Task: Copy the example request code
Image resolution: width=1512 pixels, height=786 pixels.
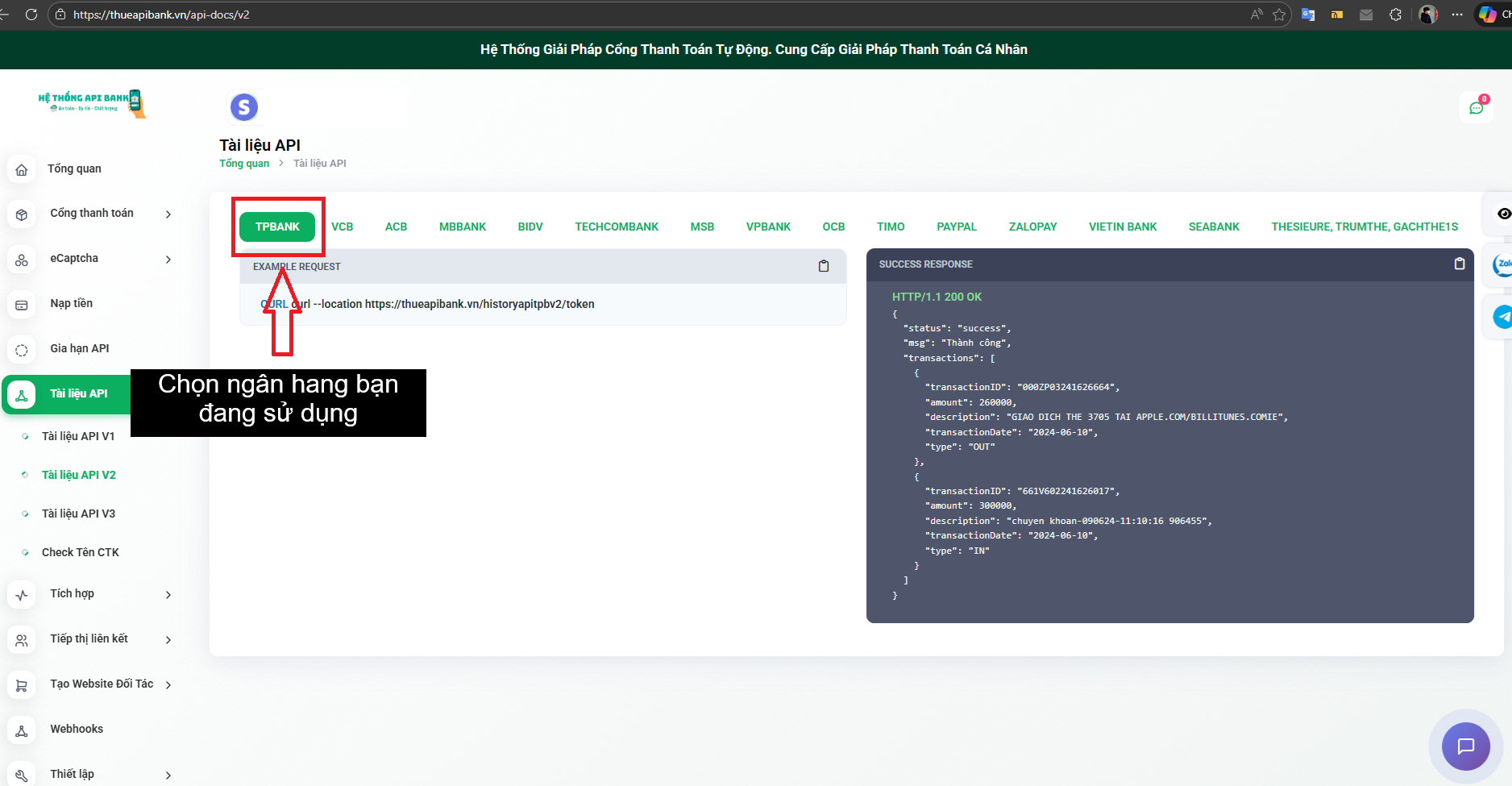Action: 823,266
